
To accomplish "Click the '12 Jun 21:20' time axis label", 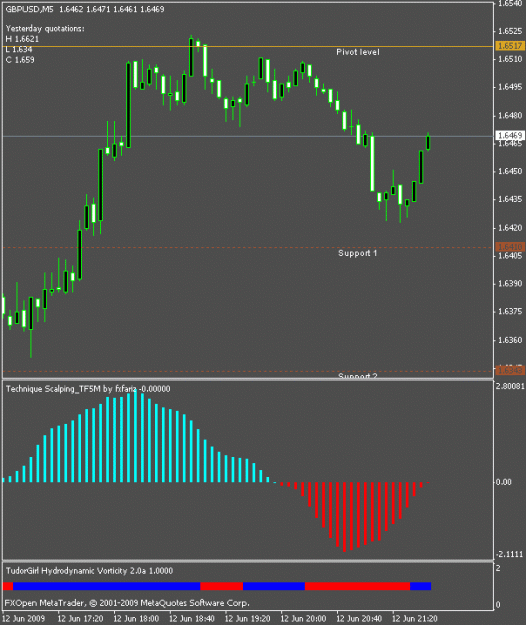I will click(x=415, y=619).
